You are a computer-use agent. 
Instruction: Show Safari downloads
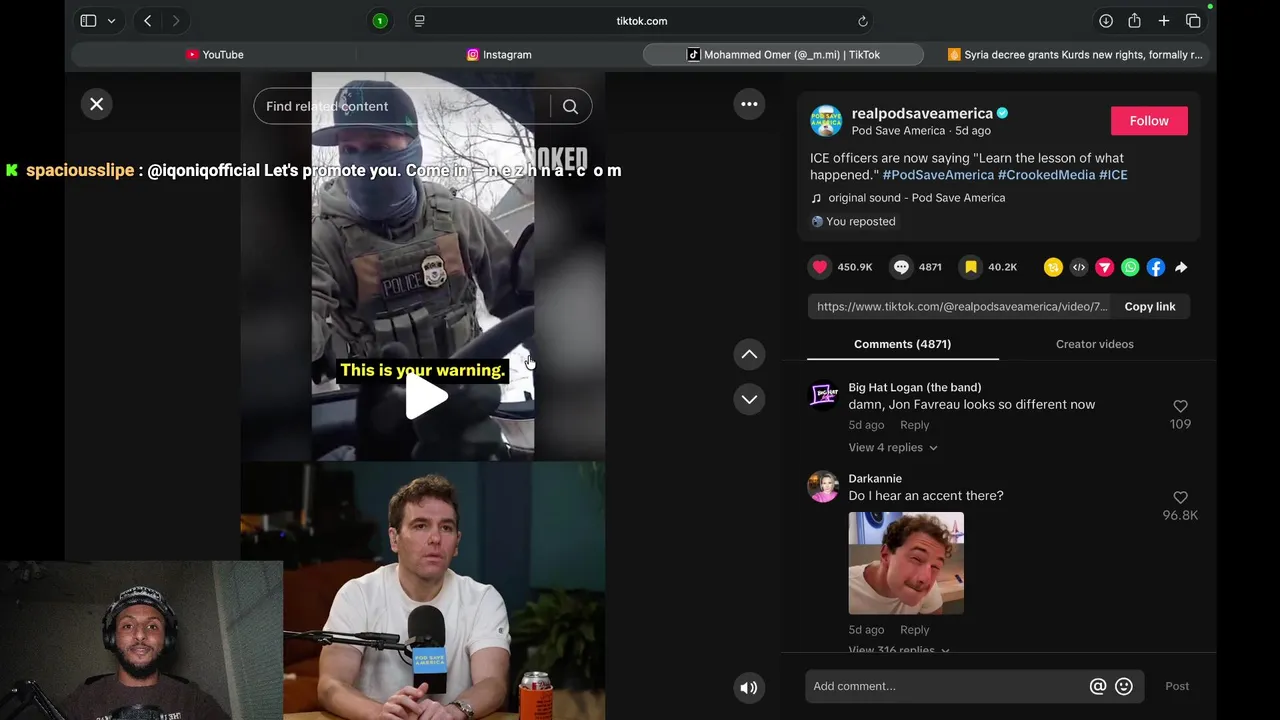coord(1106,21)
